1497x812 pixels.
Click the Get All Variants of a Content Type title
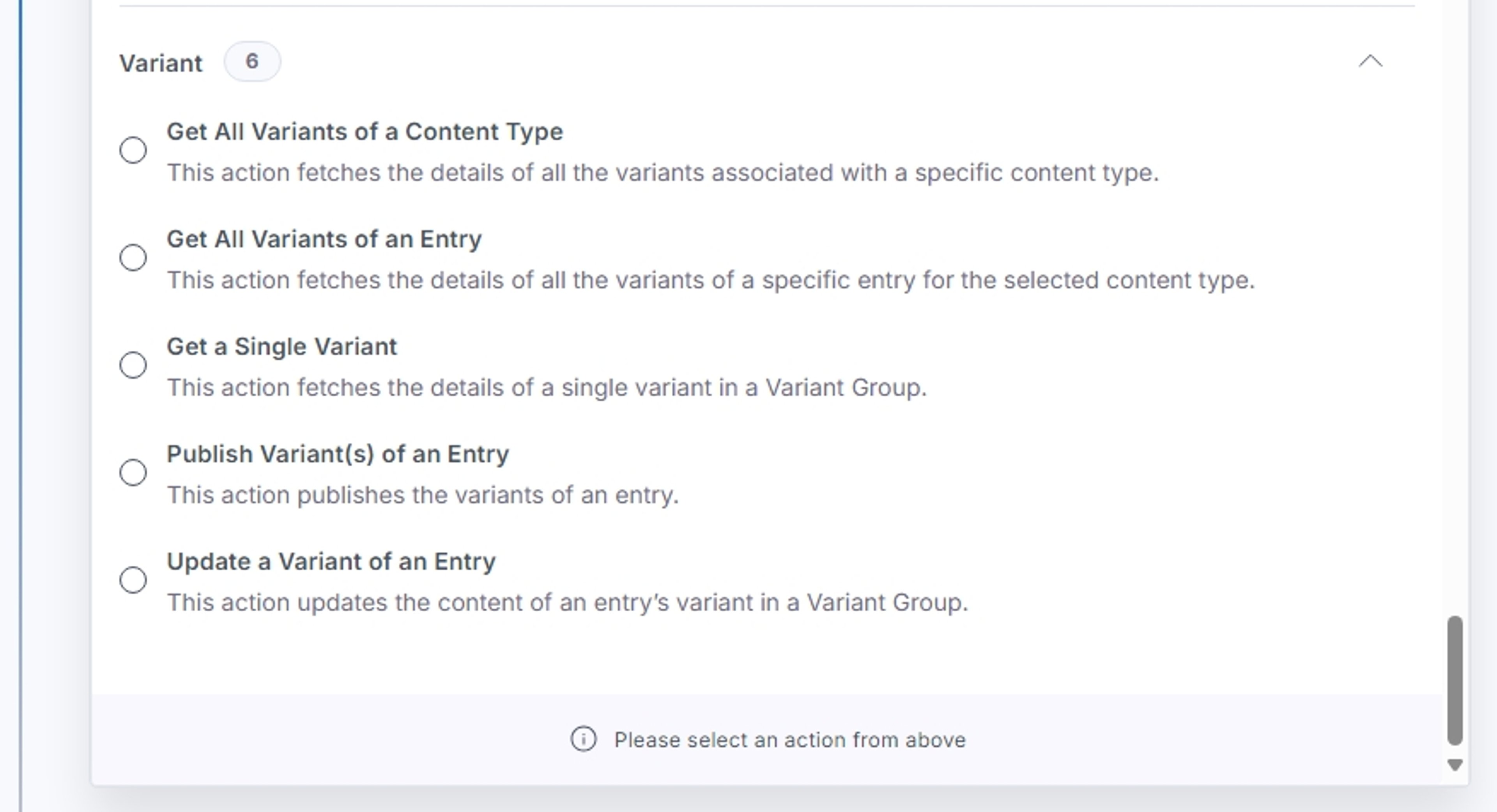click(365, 132)
